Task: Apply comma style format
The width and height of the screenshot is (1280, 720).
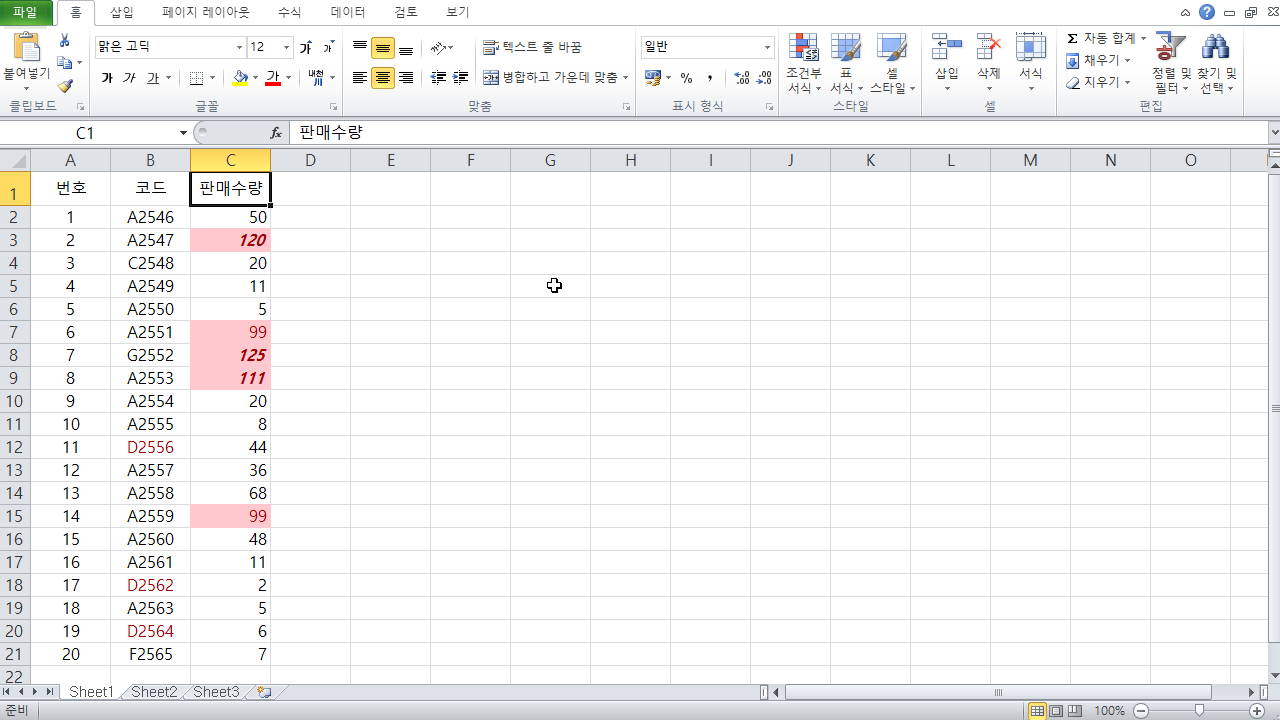Action: click(710, 78)
